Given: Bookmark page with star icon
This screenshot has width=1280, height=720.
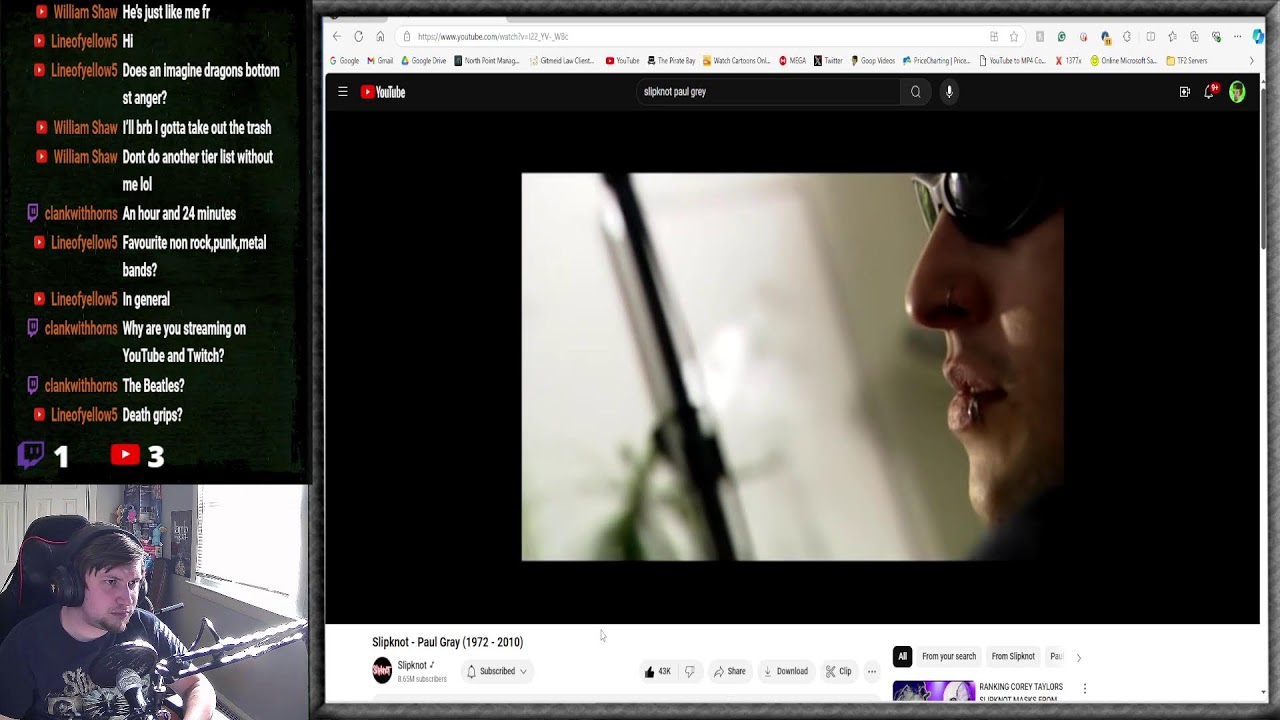Looking at the screenshot, I should [1014, 36].
